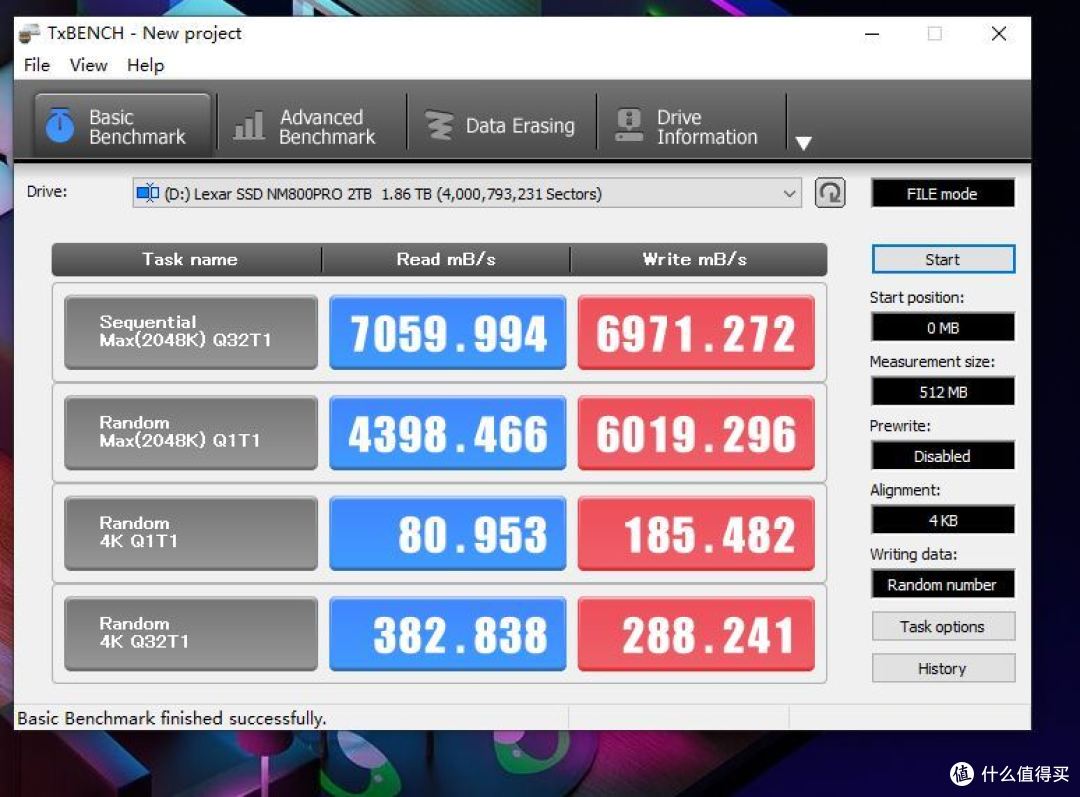Click 4K Q1T1 write value 185.482
Screen dimensions: 1080x797
click(x=696, y=532)
